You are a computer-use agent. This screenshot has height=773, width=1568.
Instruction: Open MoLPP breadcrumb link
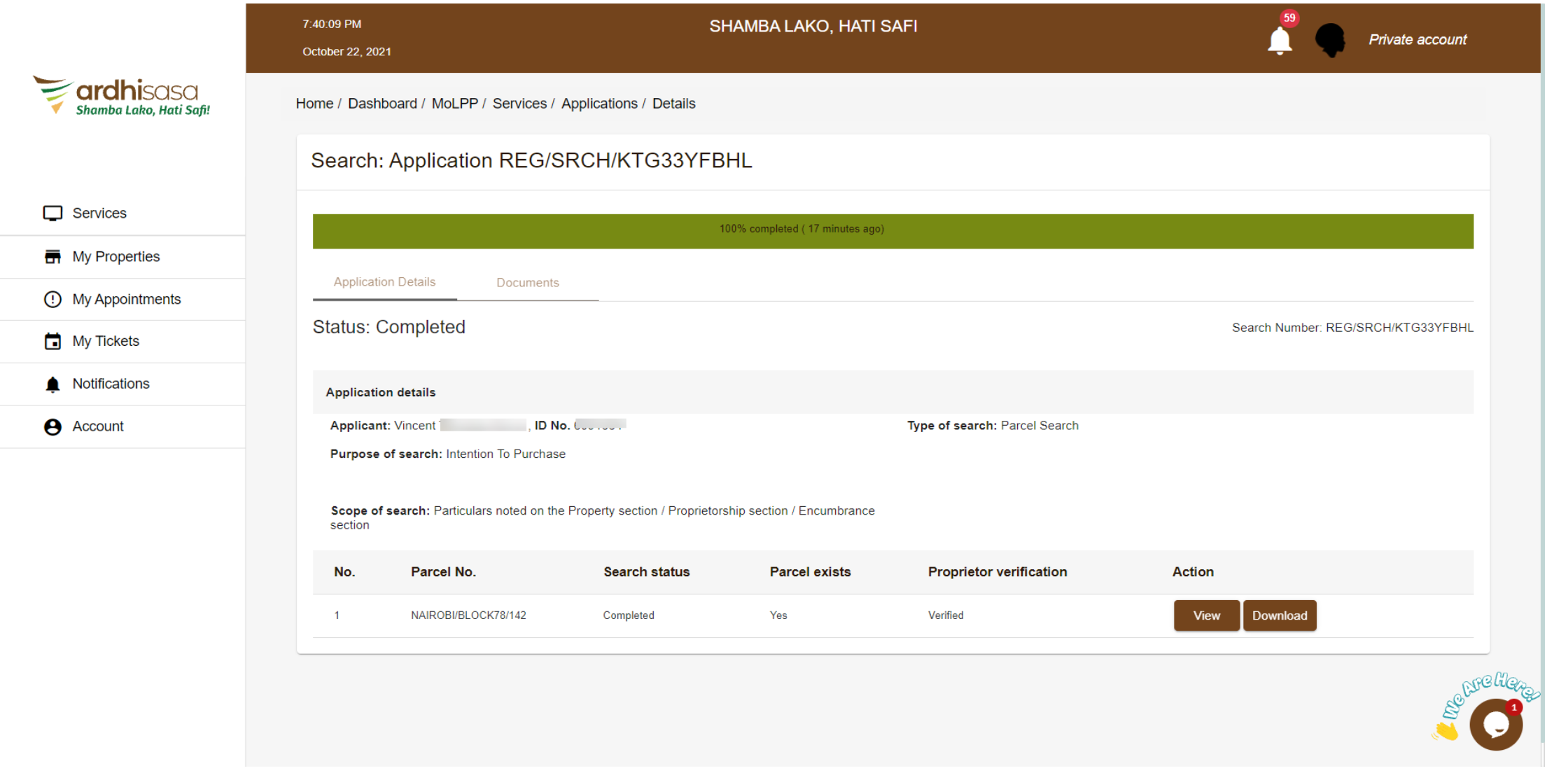click(x=454, y=104)
